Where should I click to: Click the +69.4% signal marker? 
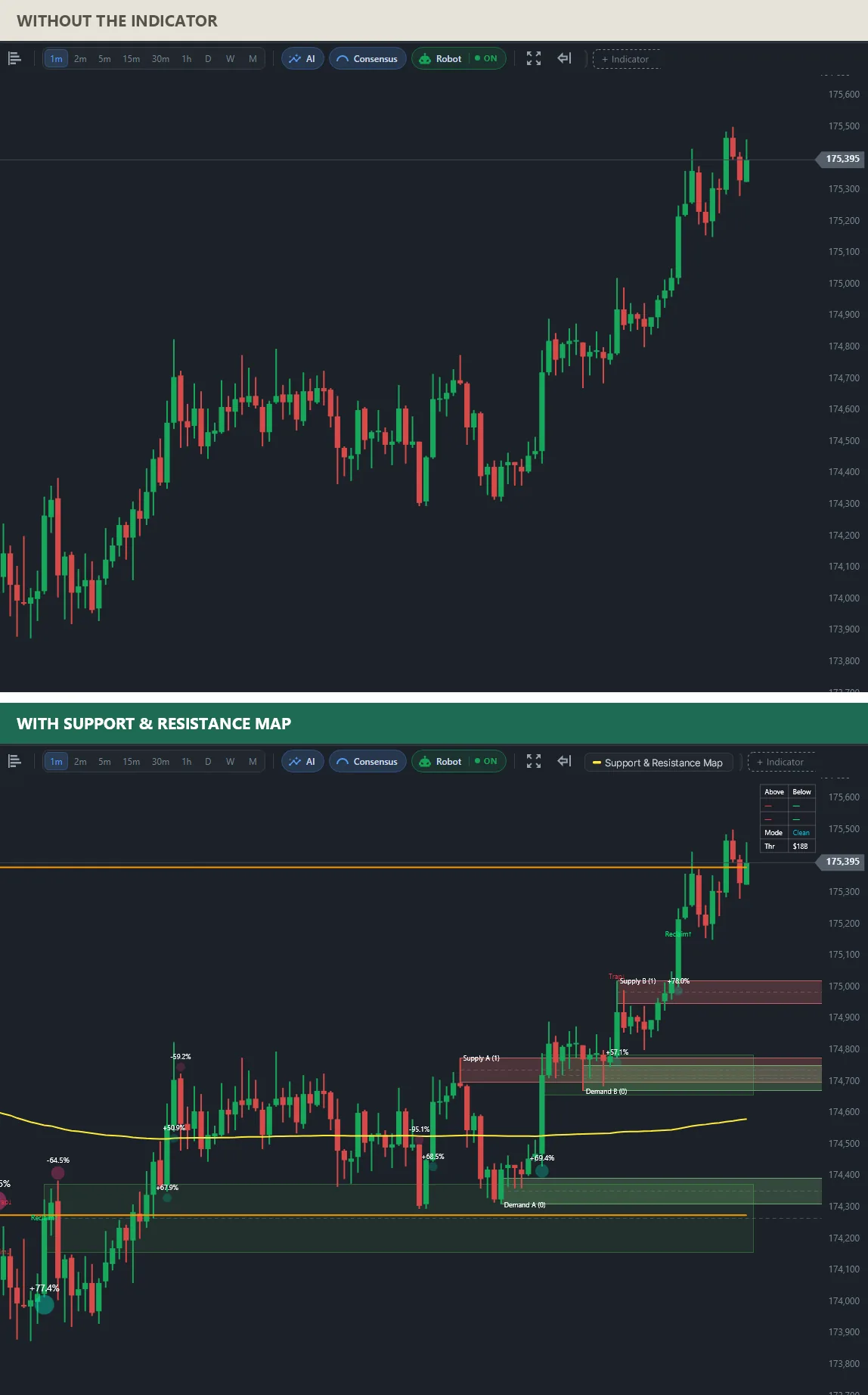pyautogui.click(x=541, y=1171)
